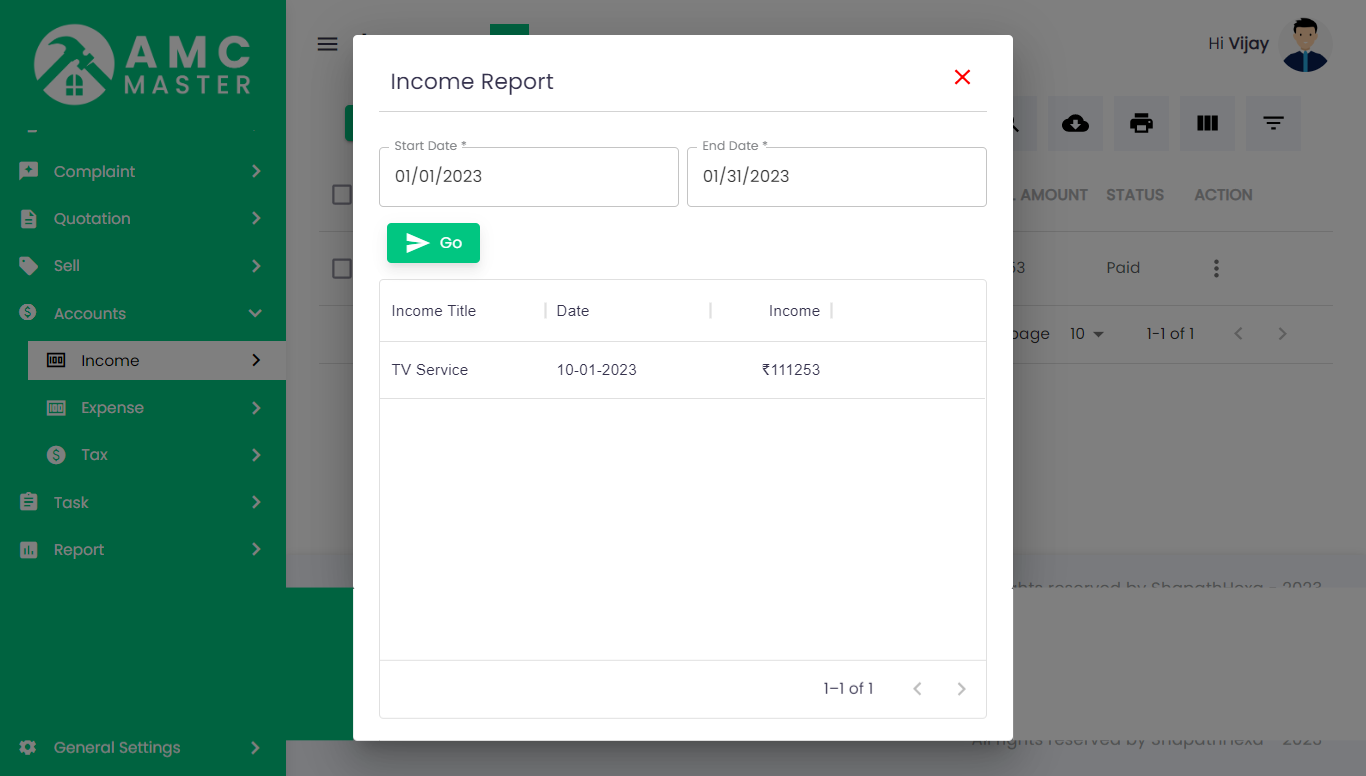Screen dimensions: 1366x776
Task: Toggle the hamburger menu icon
Action: [327, 44]
